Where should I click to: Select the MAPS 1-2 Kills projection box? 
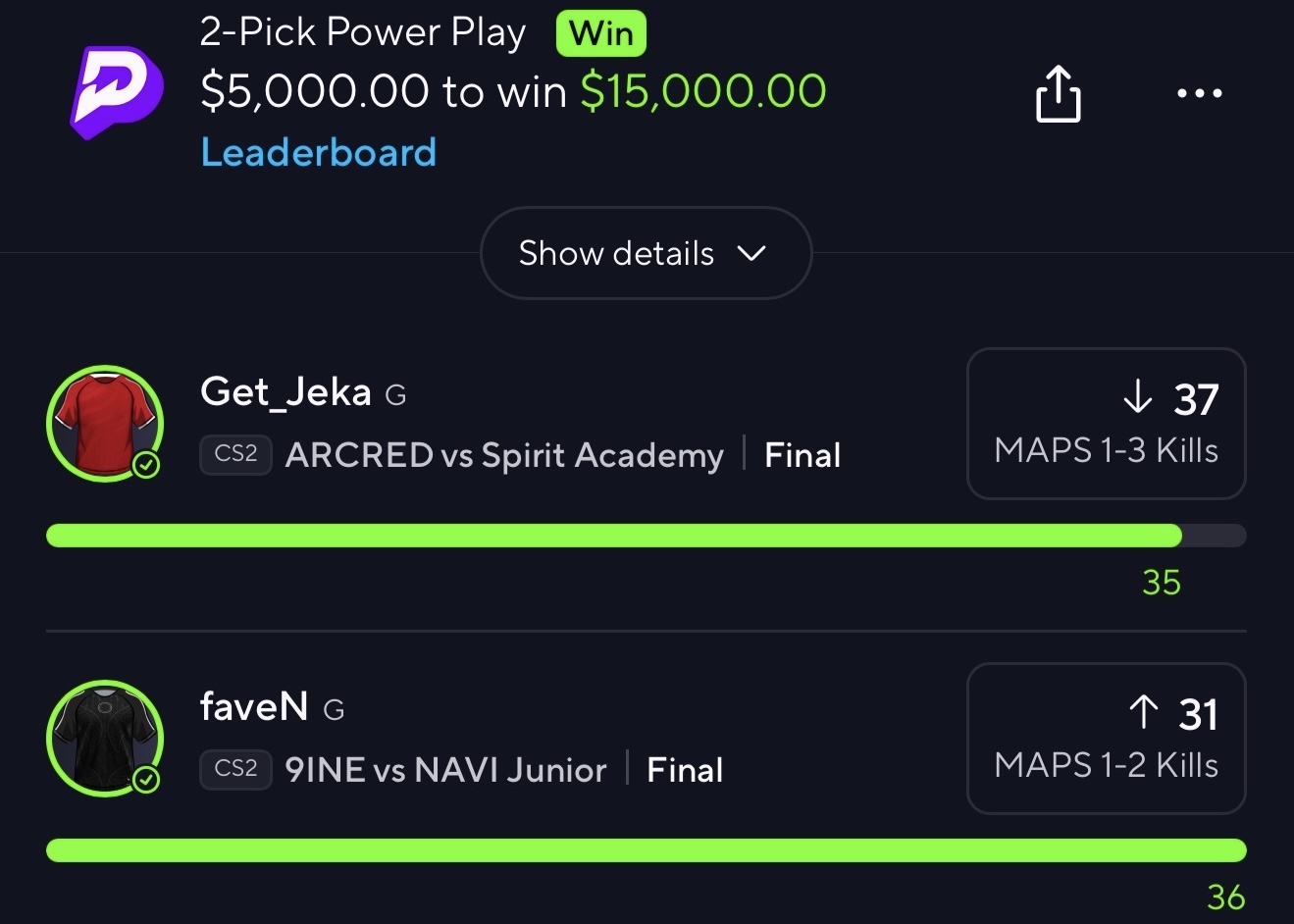point(1106,739)
